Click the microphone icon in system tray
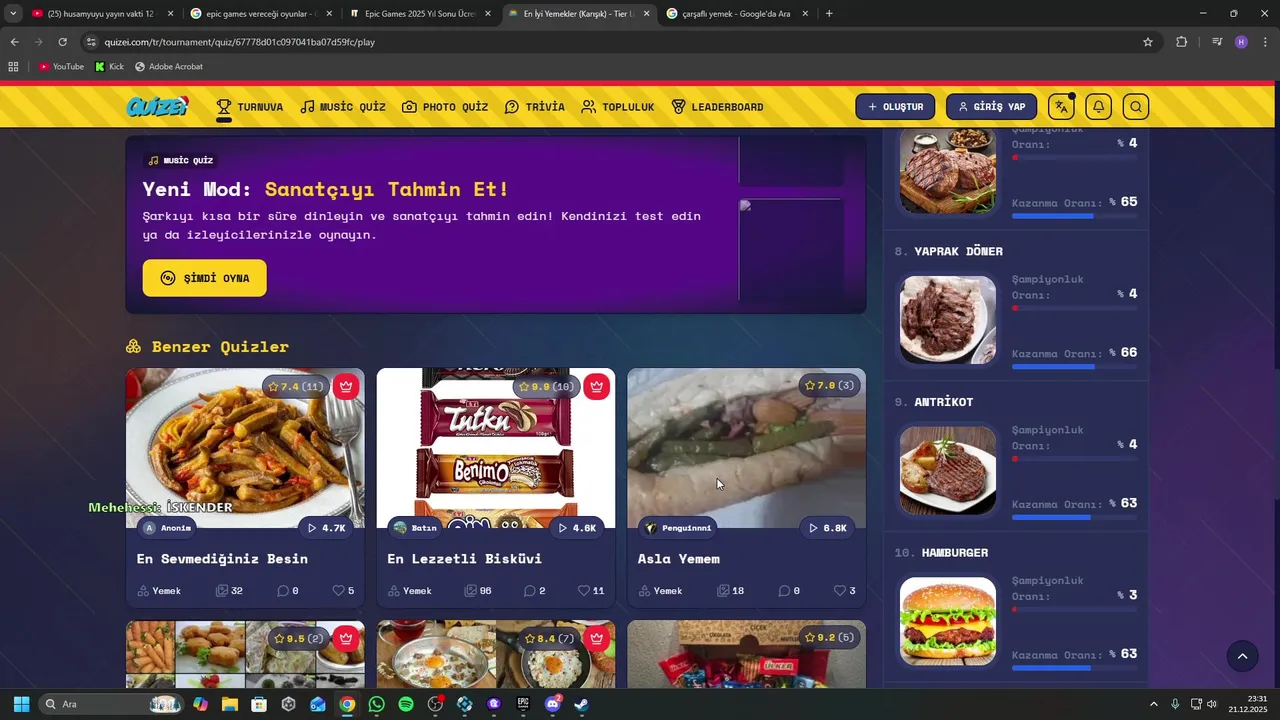 pyautogui.click(x=1175, y=704)
